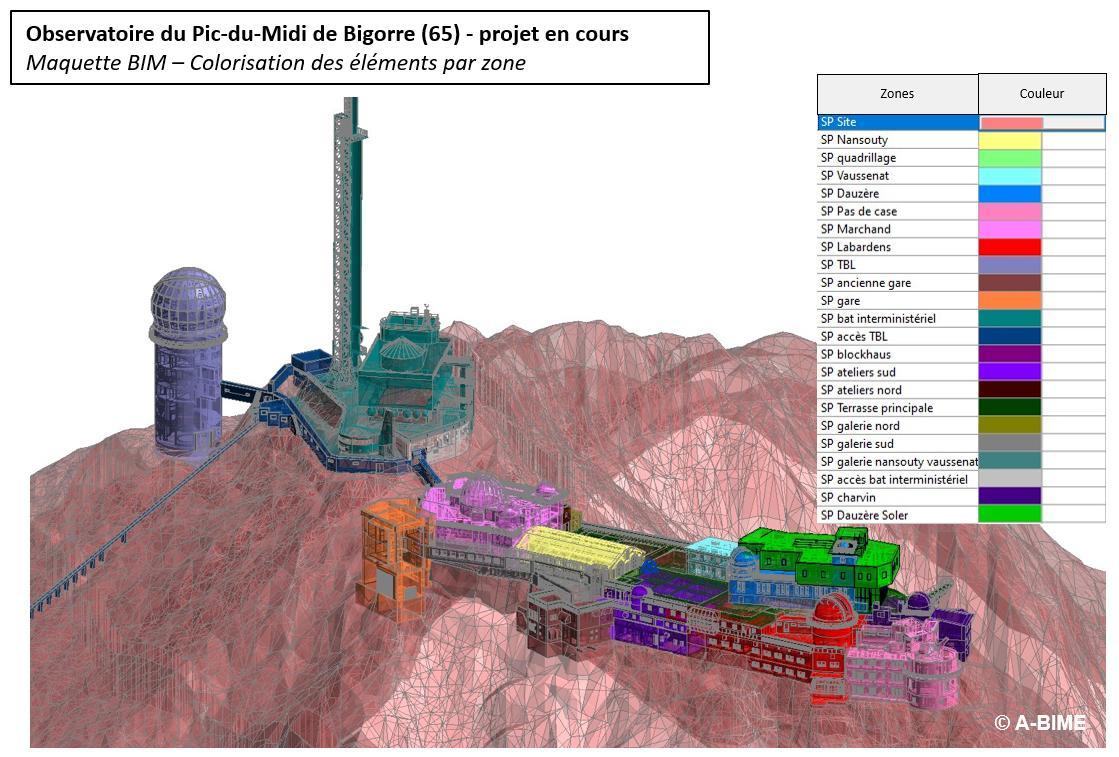Screen dimensions: 1119x757
Task: Select the SP Nansouty zone row
Action: pyautogui.click(x=897, y=140)
